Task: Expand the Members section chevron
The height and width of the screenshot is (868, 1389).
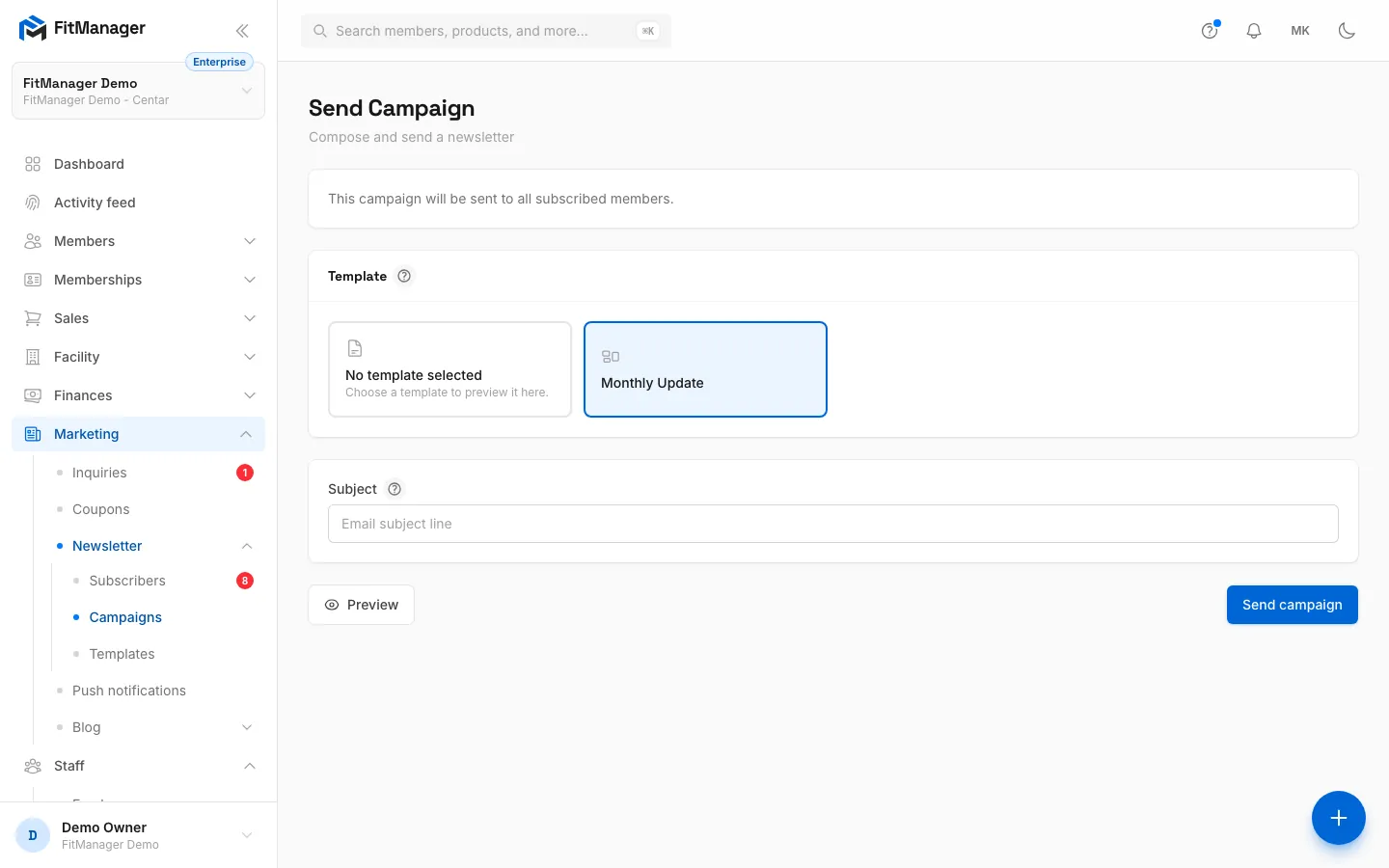Action: [x=250, y=241]
